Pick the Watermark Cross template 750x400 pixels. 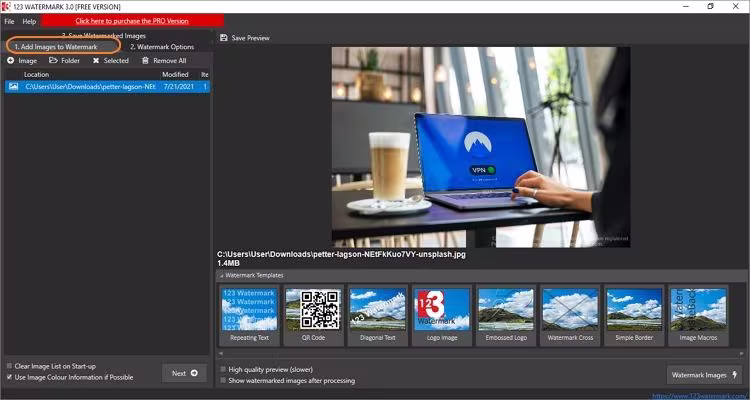click(x=570, y=315)
